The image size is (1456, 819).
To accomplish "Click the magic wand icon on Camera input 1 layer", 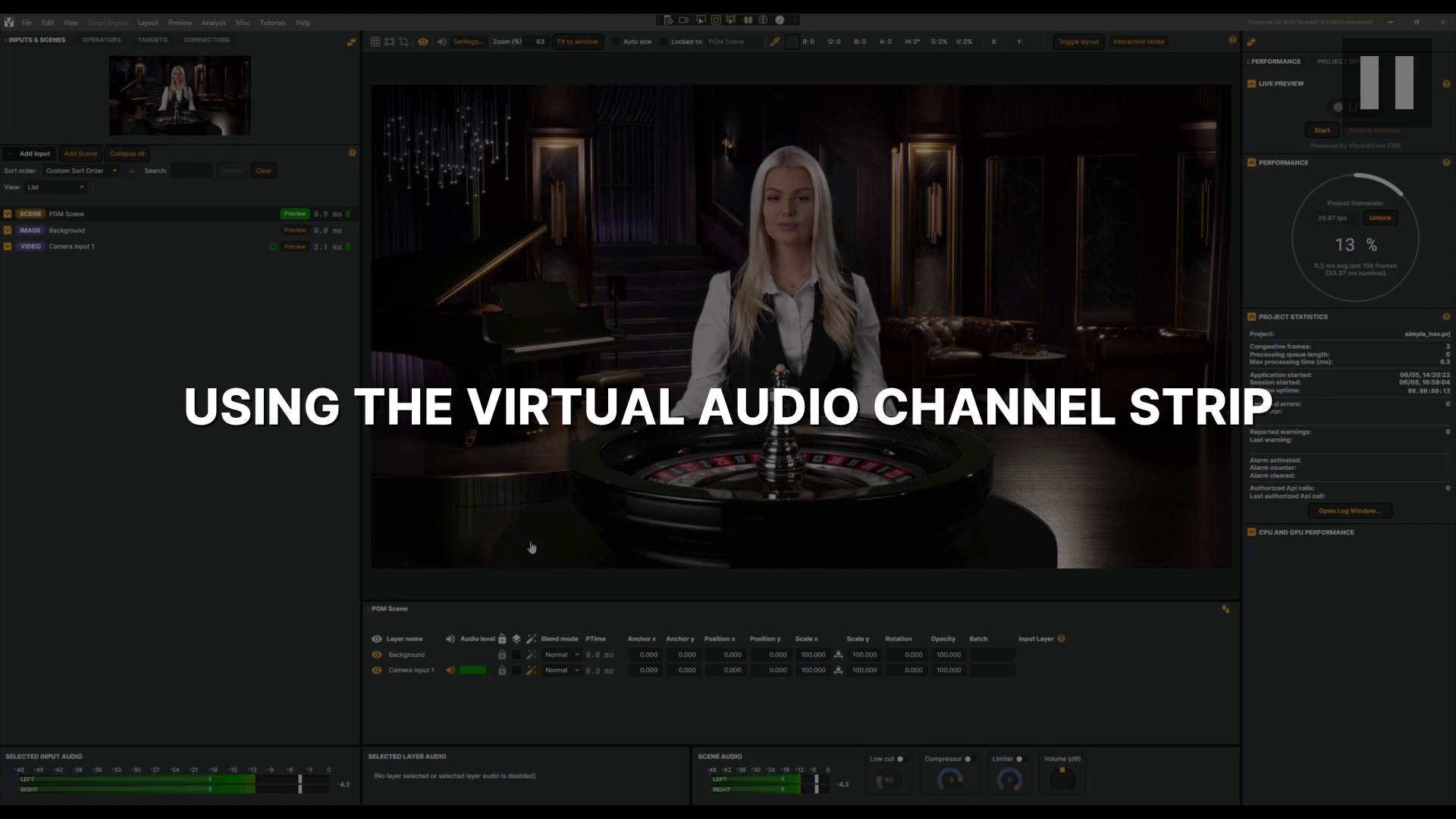I will point(531,670).
